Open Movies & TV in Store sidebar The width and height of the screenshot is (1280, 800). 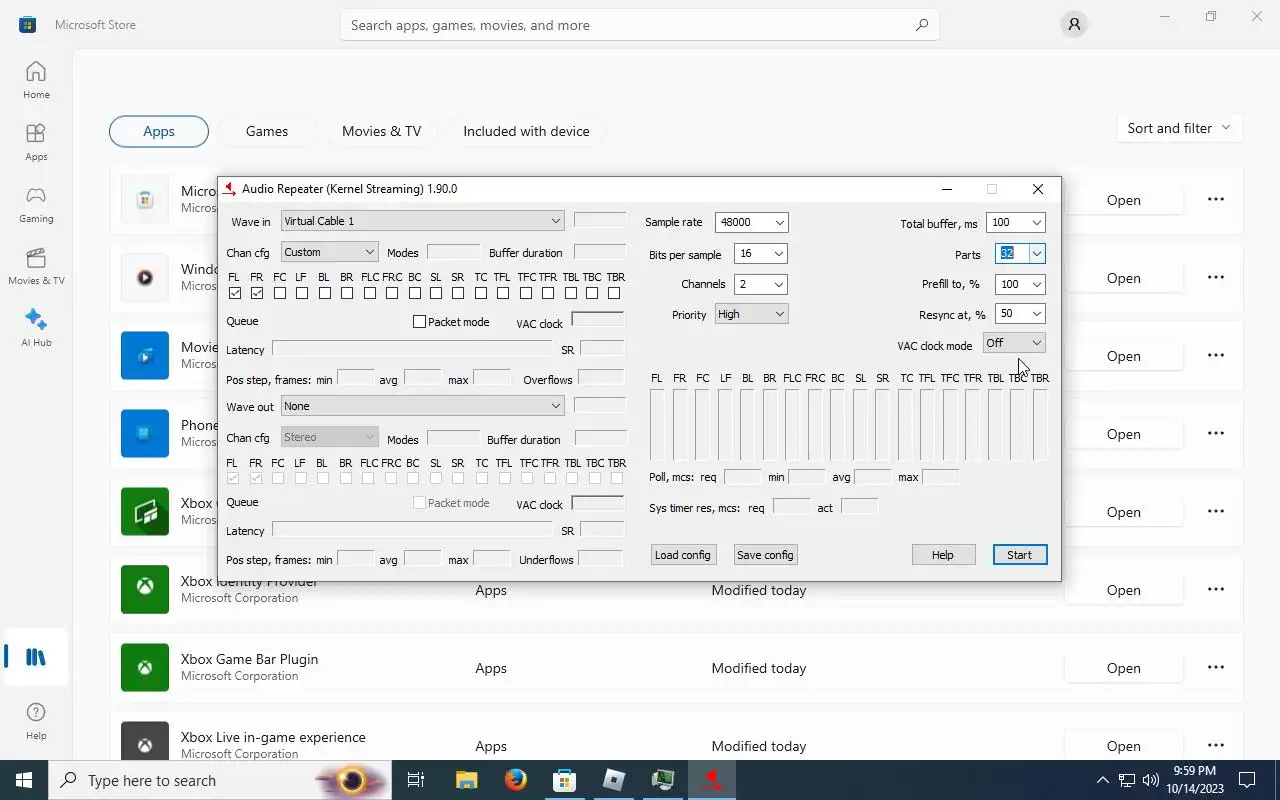[x=36, y=266]
